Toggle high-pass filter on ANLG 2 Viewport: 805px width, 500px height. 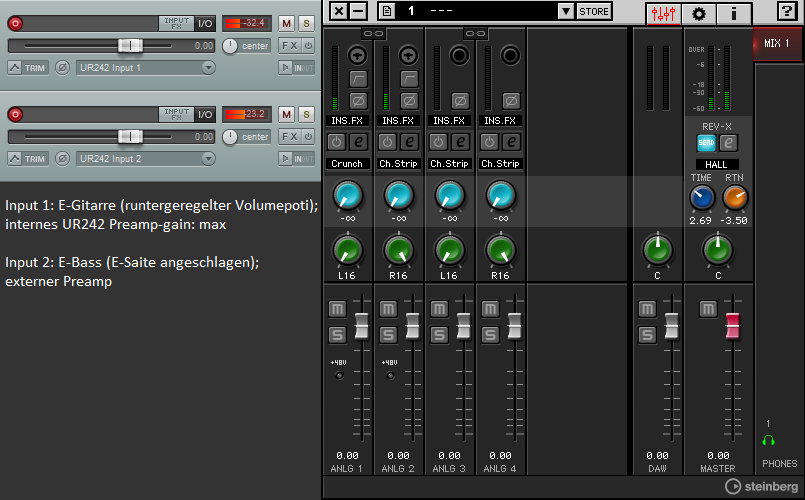(409, 79)
